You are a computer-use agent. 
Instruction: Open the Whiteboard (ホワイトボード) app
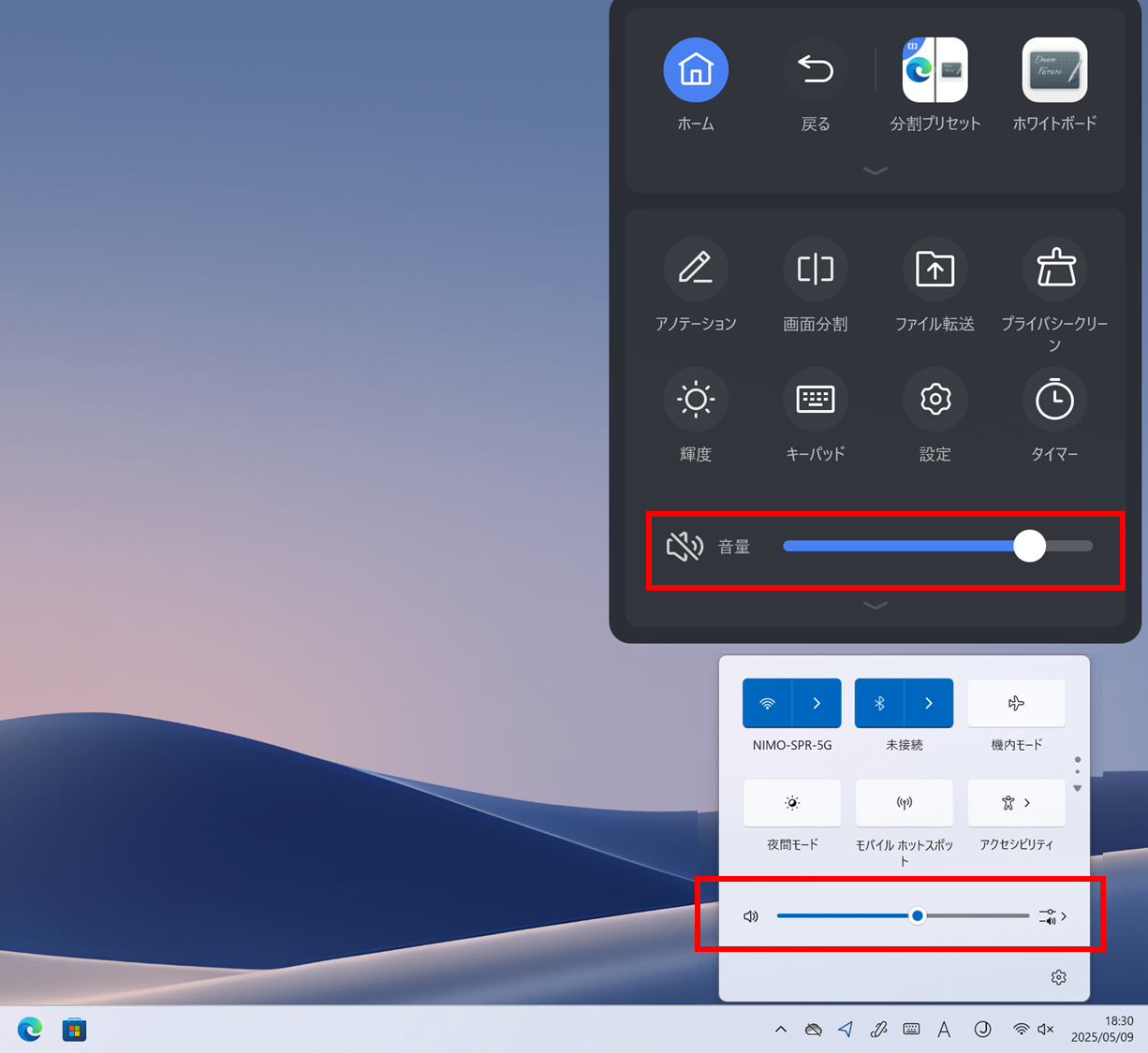tap(1054, 70)
